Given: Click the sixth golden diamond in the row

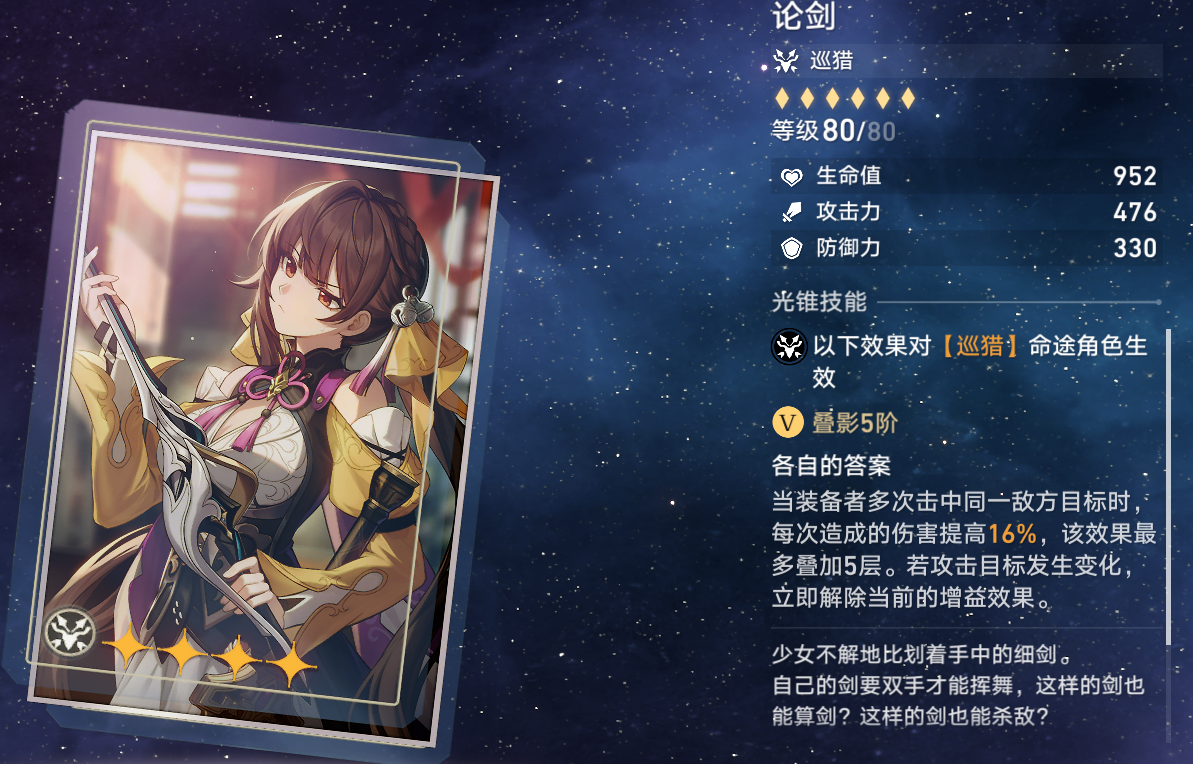Looking at the screenshot, I should point(908,98).
